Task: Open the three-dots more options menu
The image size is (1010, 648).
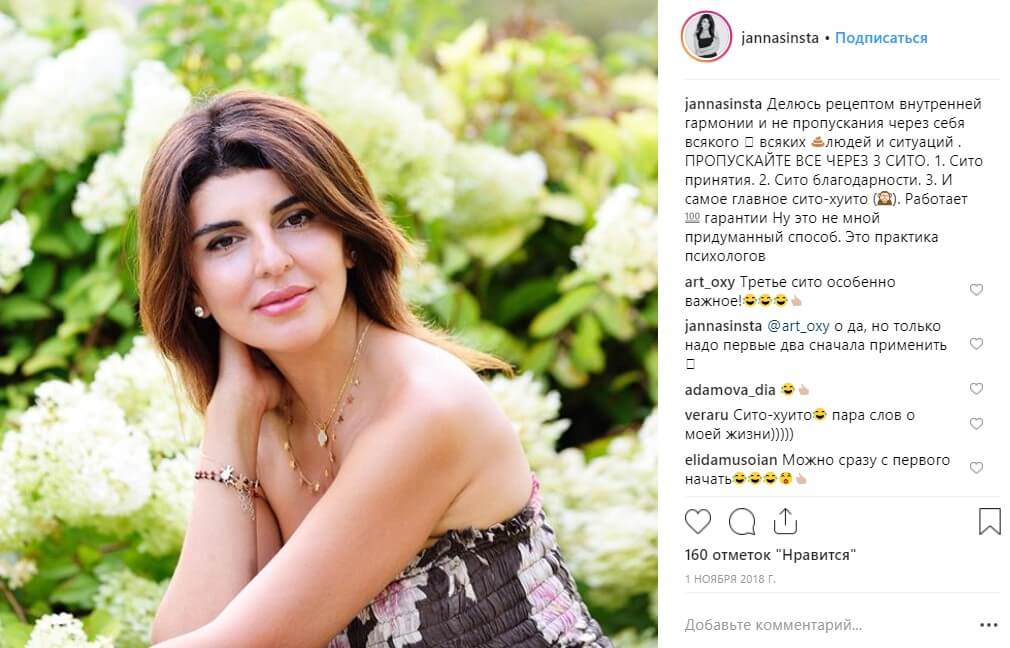Action: click(x=989, y=625)
